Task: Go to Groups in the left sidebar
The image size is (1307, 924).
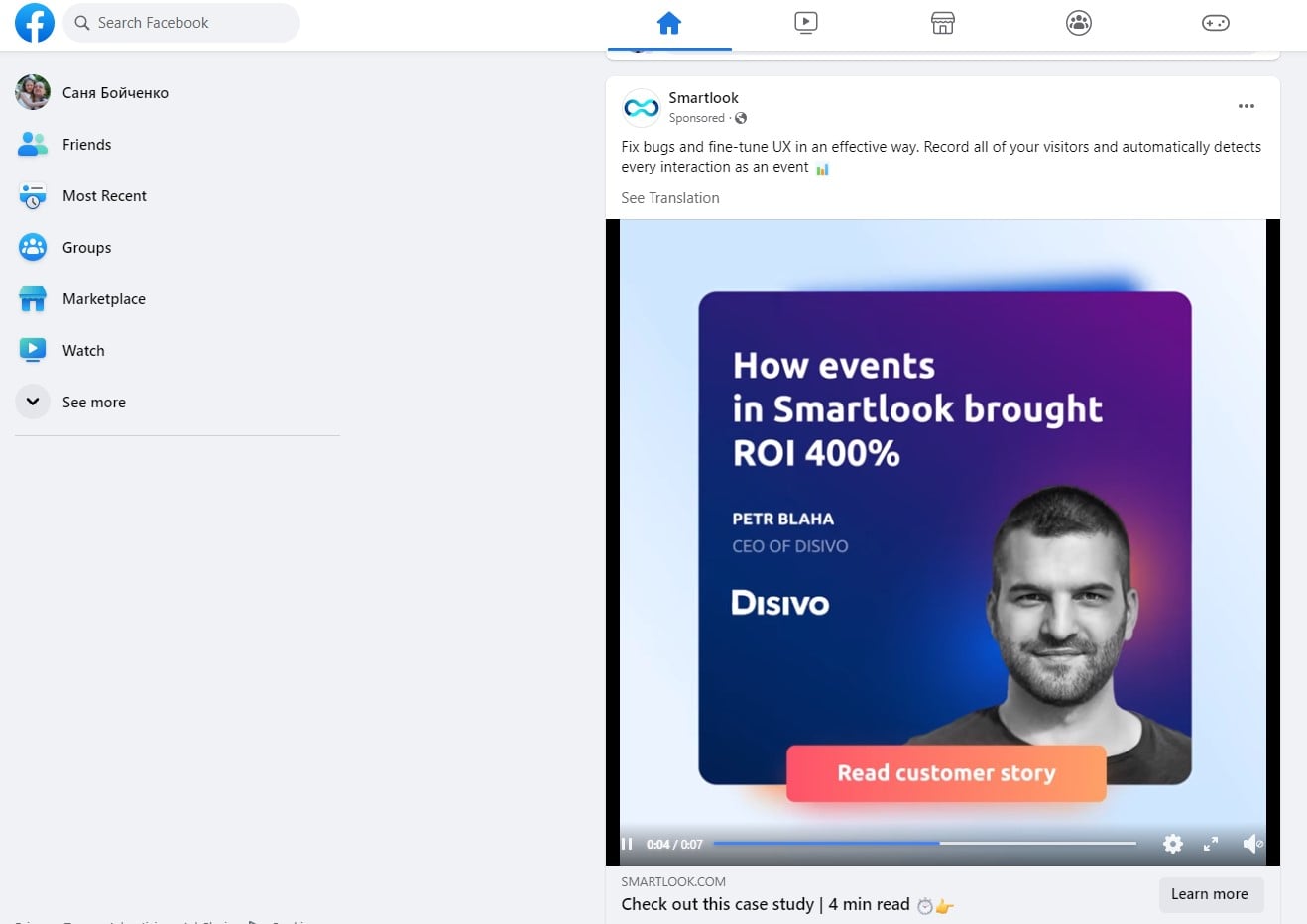Action: point(87,248)
